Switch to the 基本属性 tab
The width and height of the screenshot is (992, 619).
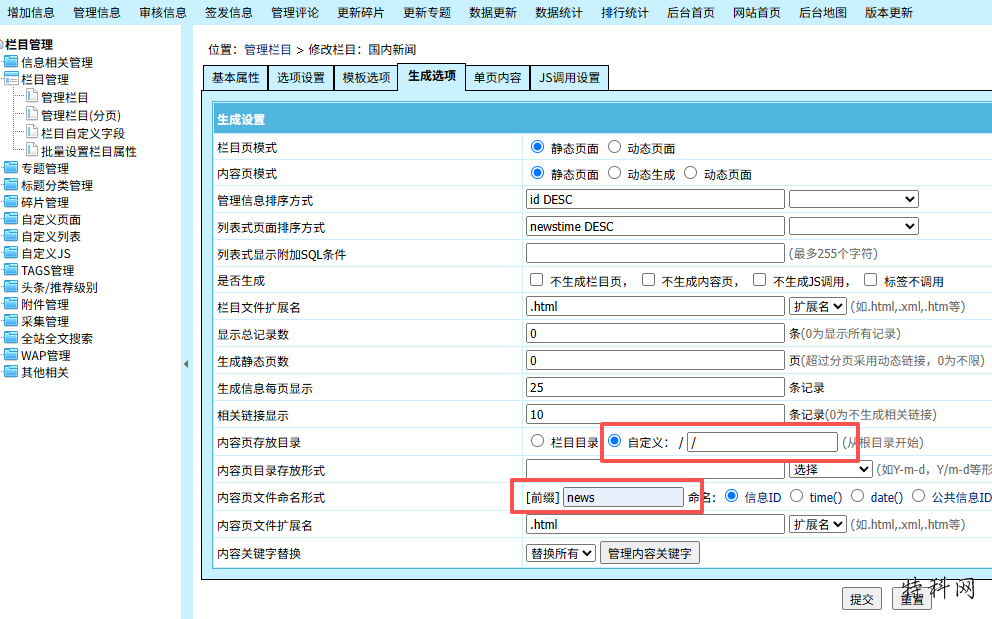pos(236,78)
